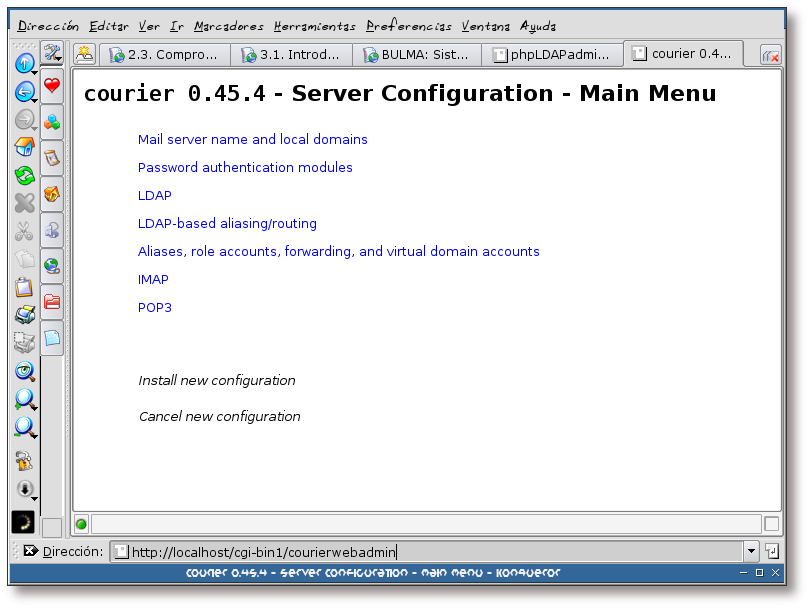Open the Marcadores menu
The width and height of the screenshot is (810, 609).
pyautogui.click(x=229, y=26)
